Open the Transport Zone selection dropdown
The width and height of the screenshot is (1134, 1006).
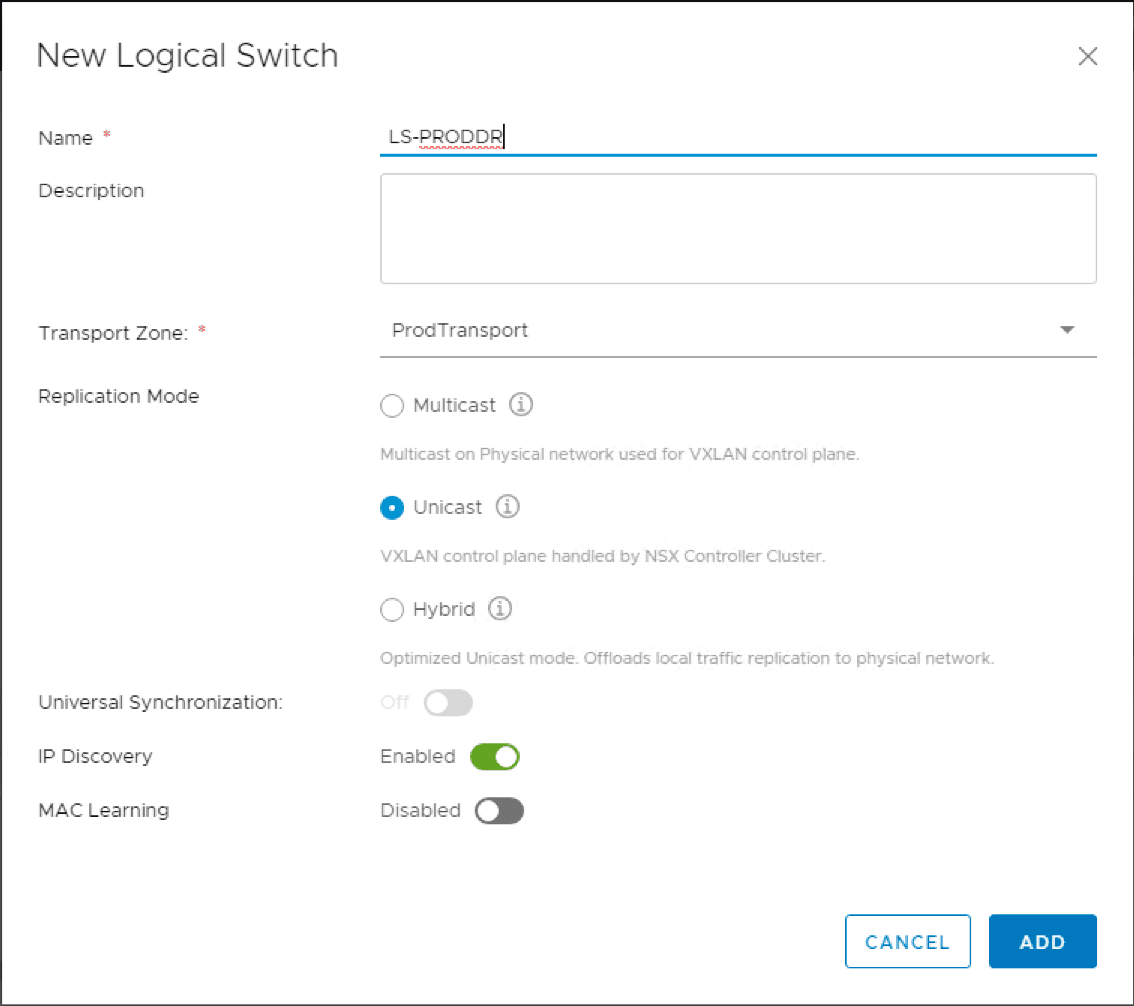(738, 330)
